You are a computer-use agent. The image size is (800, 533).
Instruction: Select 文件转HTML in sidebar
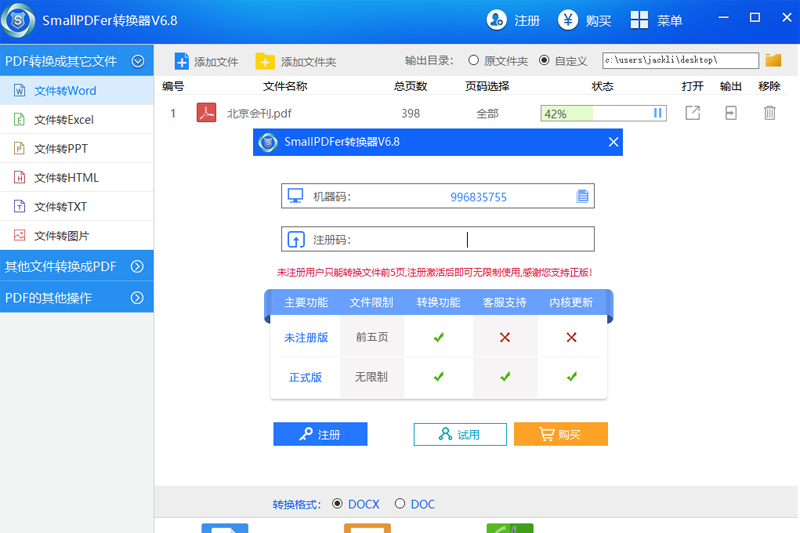[77, 178]
